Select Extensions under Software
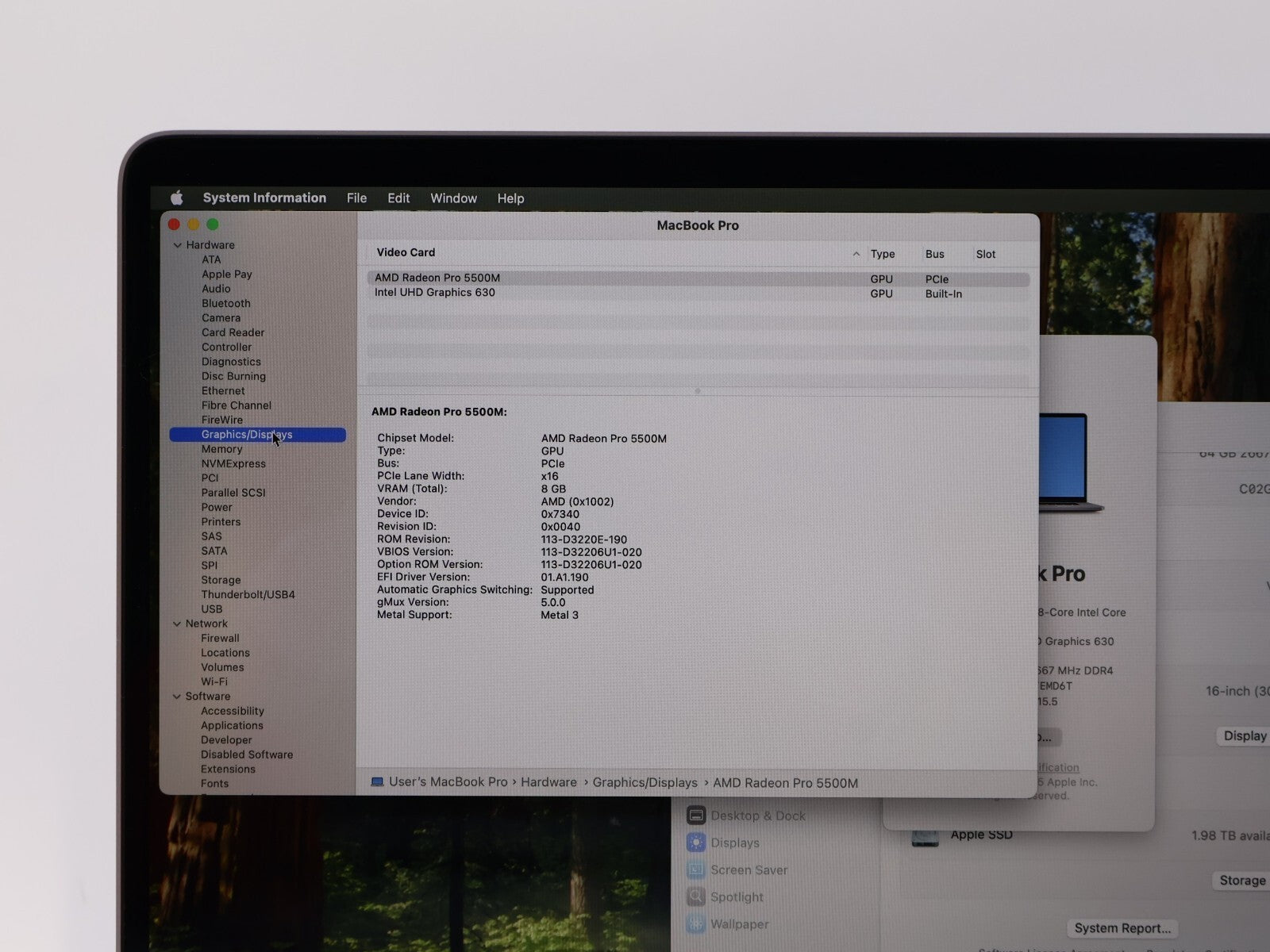Screen dimensions: 1270x952 coord(228,769)
